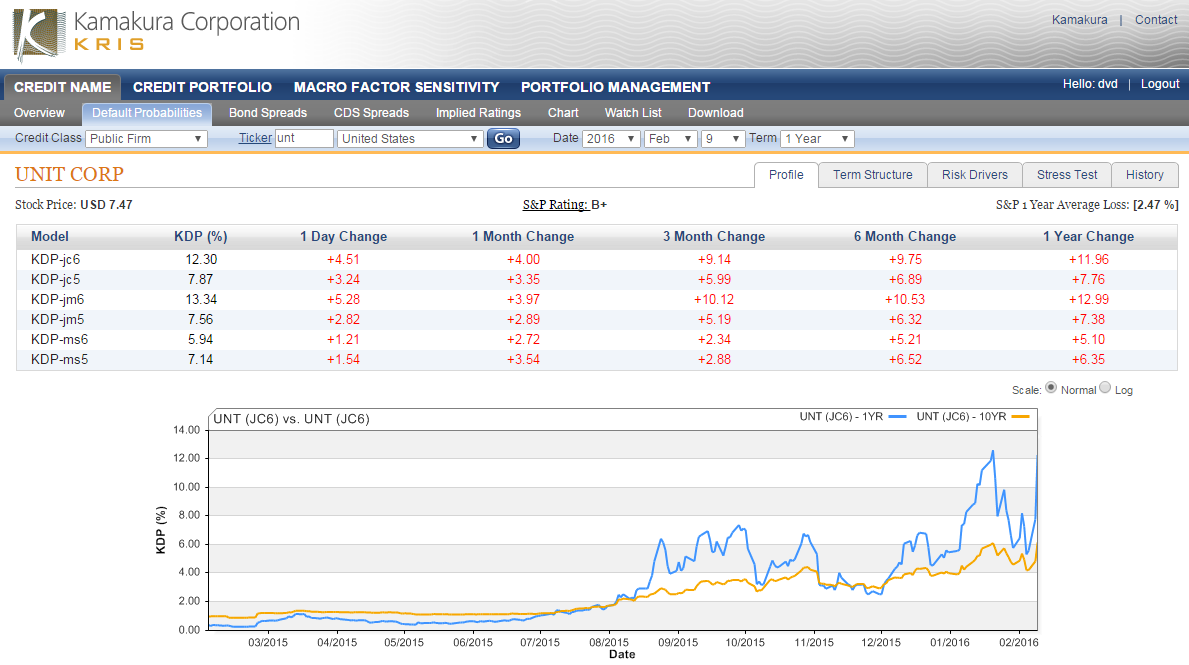Click the 6 Month Change column header
This screenshot has width=1189, height=665.
click(905, 237)
